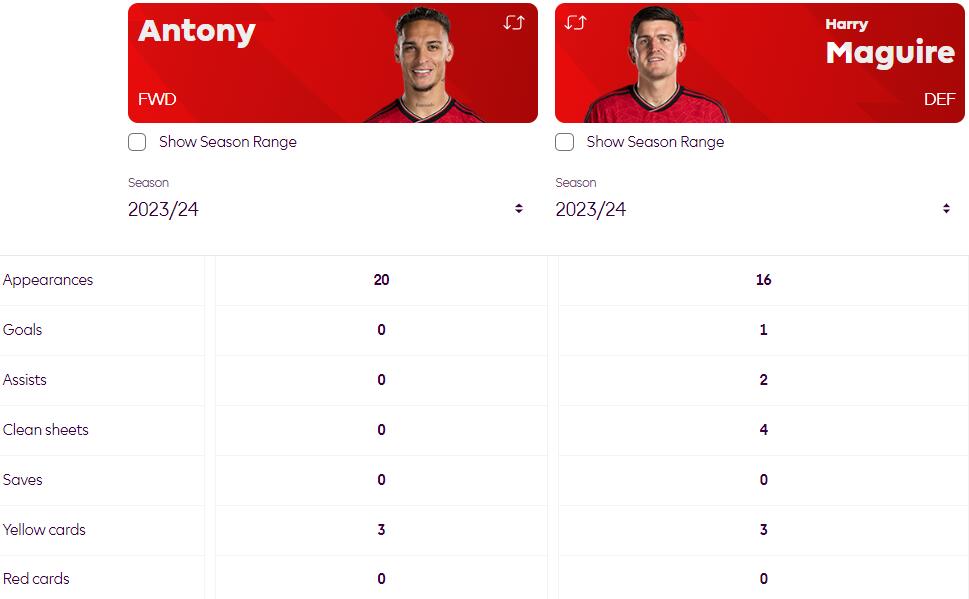Click the DEF position label on Maguire's card

[x=939, y=100]
